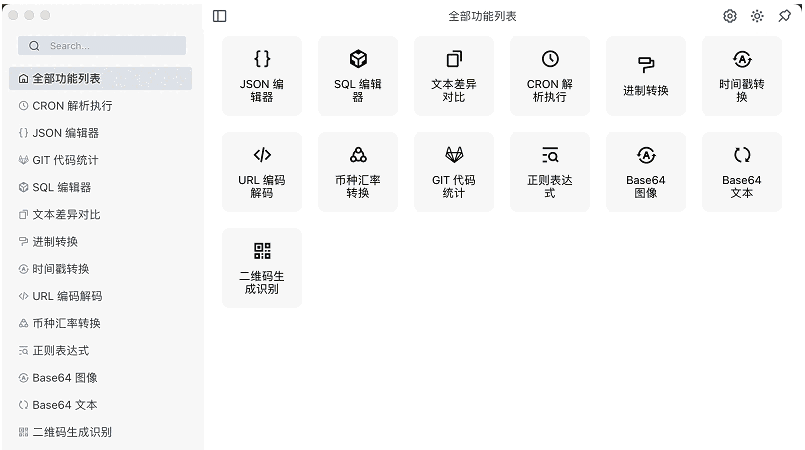The height and width of the screenshot is (450, 805).
Task: Toggle the sidebar panel icon
Action: (220, 16)
